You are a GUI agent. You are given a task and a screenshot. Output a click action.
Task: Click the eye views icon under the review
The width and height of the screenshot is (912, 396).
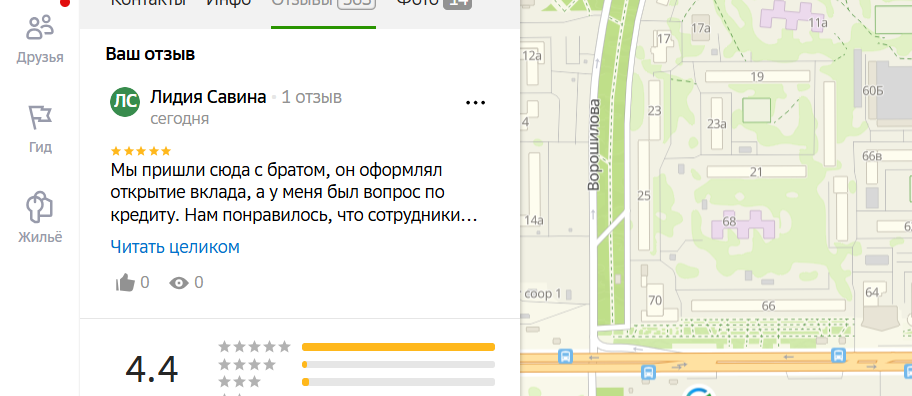point(179,283)
